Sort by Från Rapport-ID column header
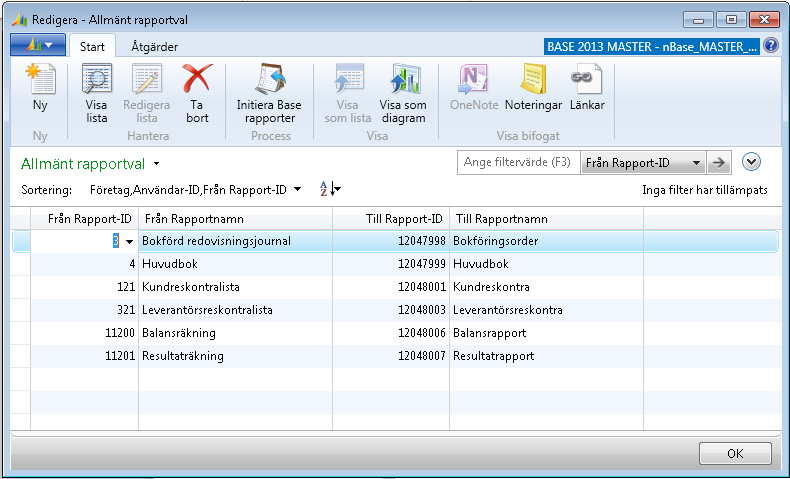 point(85,219)
